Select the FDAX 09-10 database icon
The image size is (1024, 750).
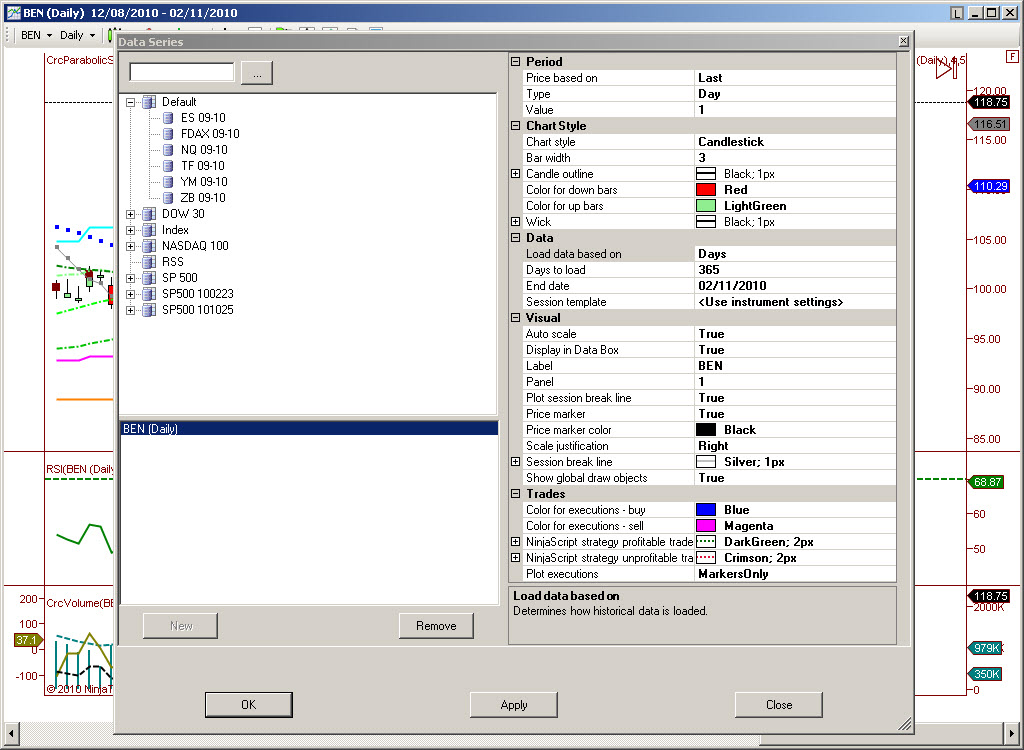(168, 133)
